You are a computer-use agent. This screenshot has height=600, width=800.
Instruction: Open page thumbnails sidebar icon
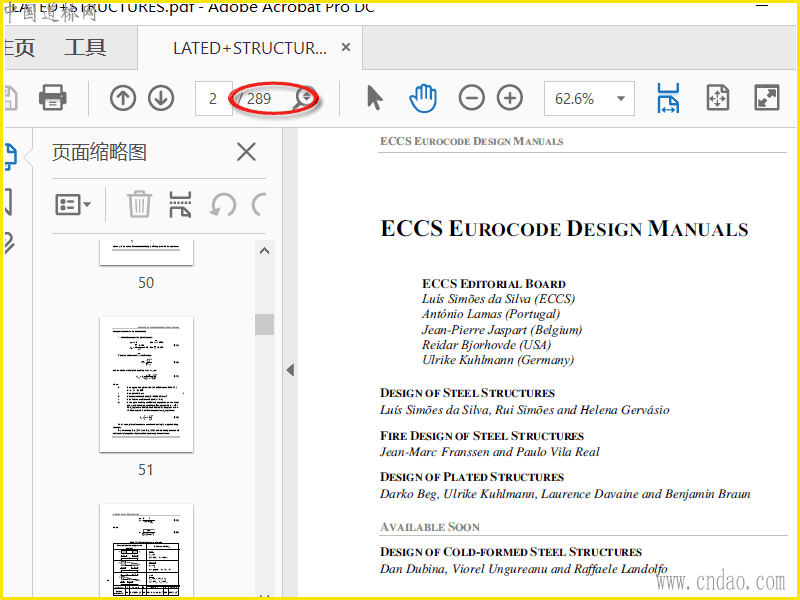[x=11, y=157]
